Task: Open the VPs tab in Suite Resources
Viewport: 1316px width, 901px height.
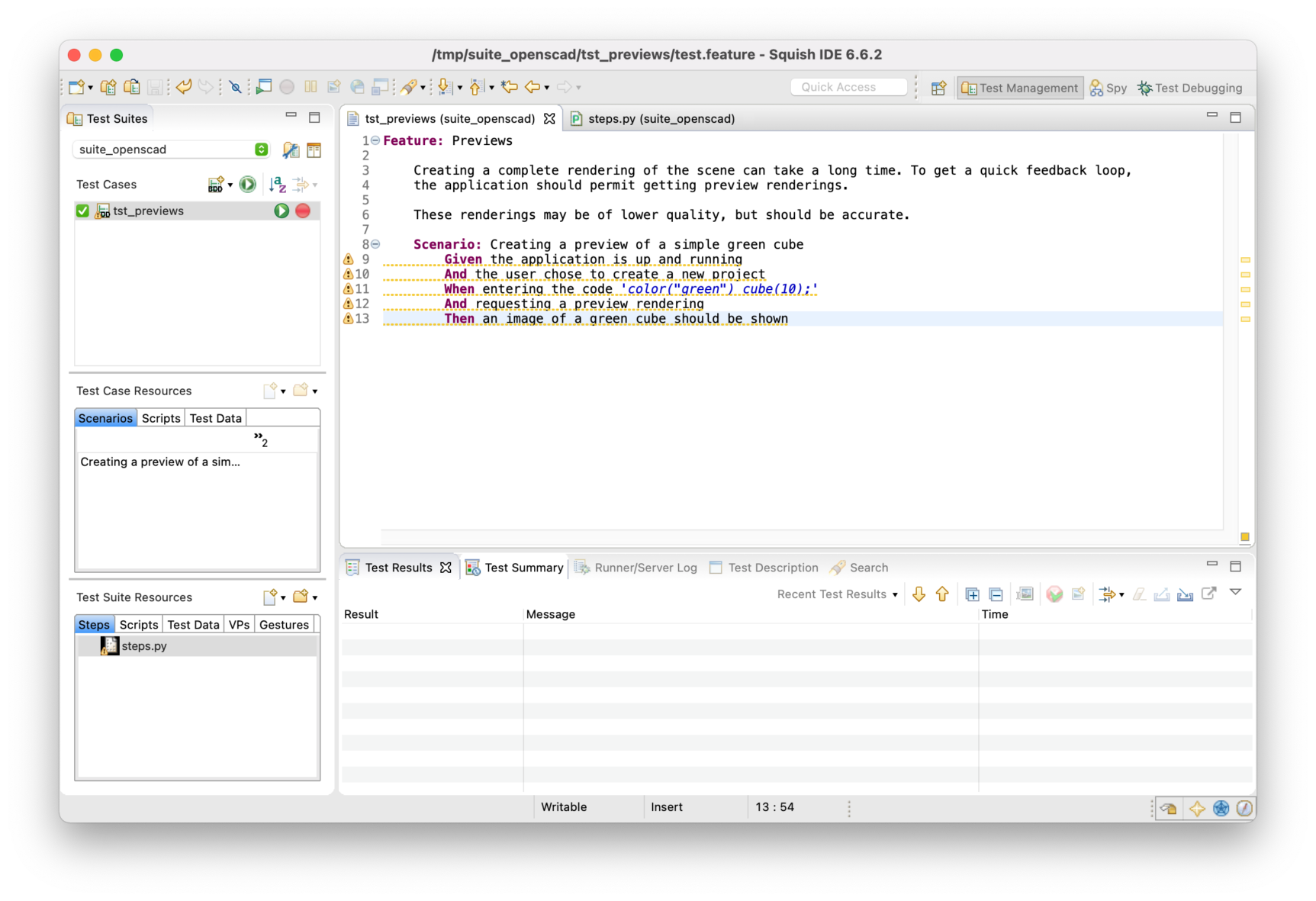Action: (x=239, y=625)
